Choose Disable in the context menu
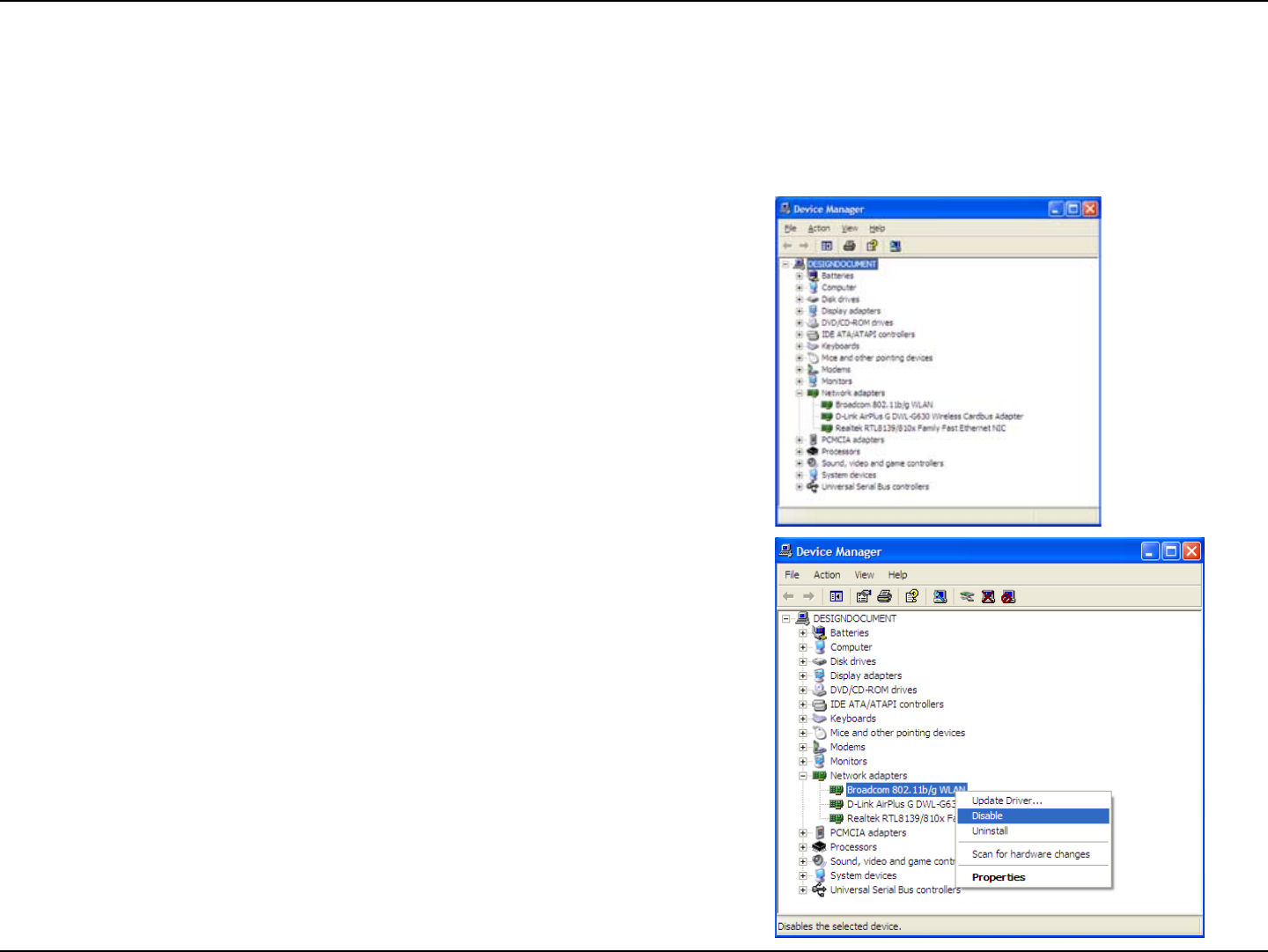1268x952 pixels. pyautogui.click(x=1033, y=815)
